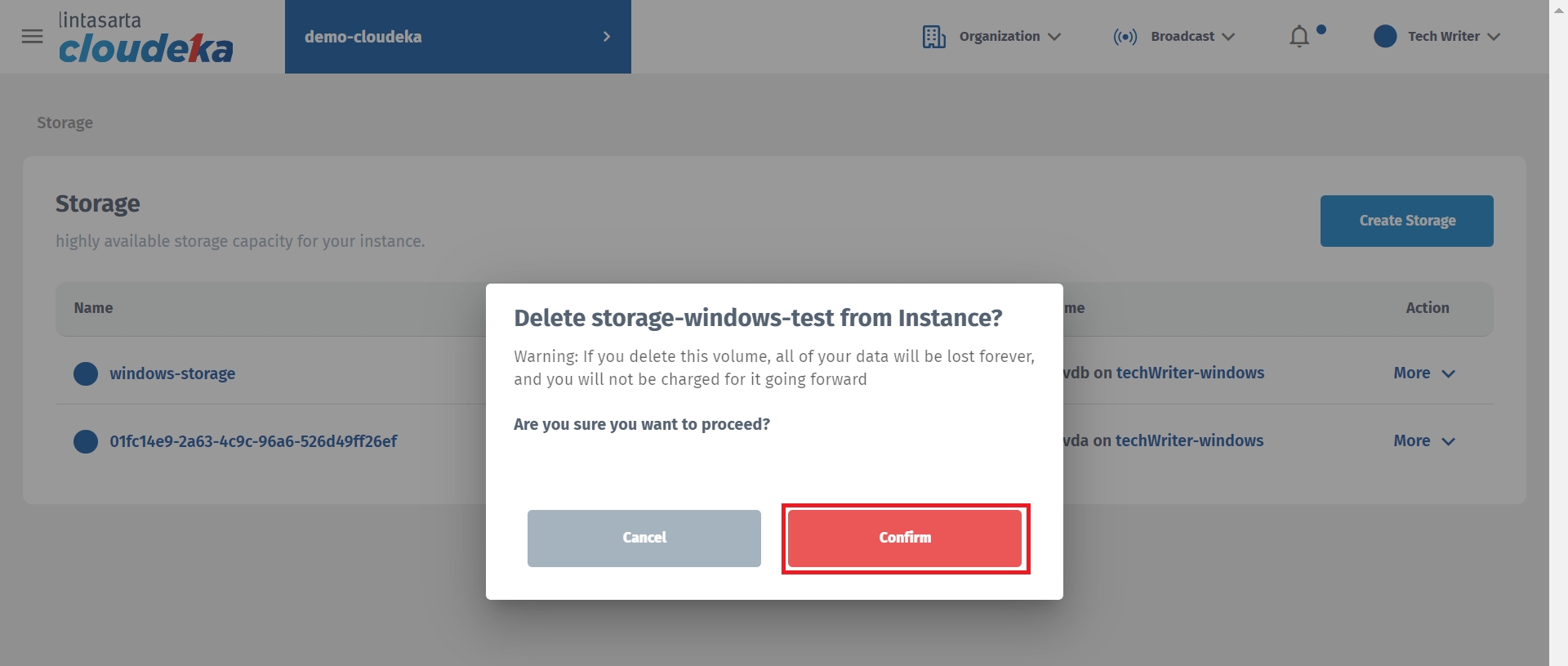Image resolution: width=1568 pixels, height=666 pixels.
Task: Click the Cloudeka logo
Action: 145,38
